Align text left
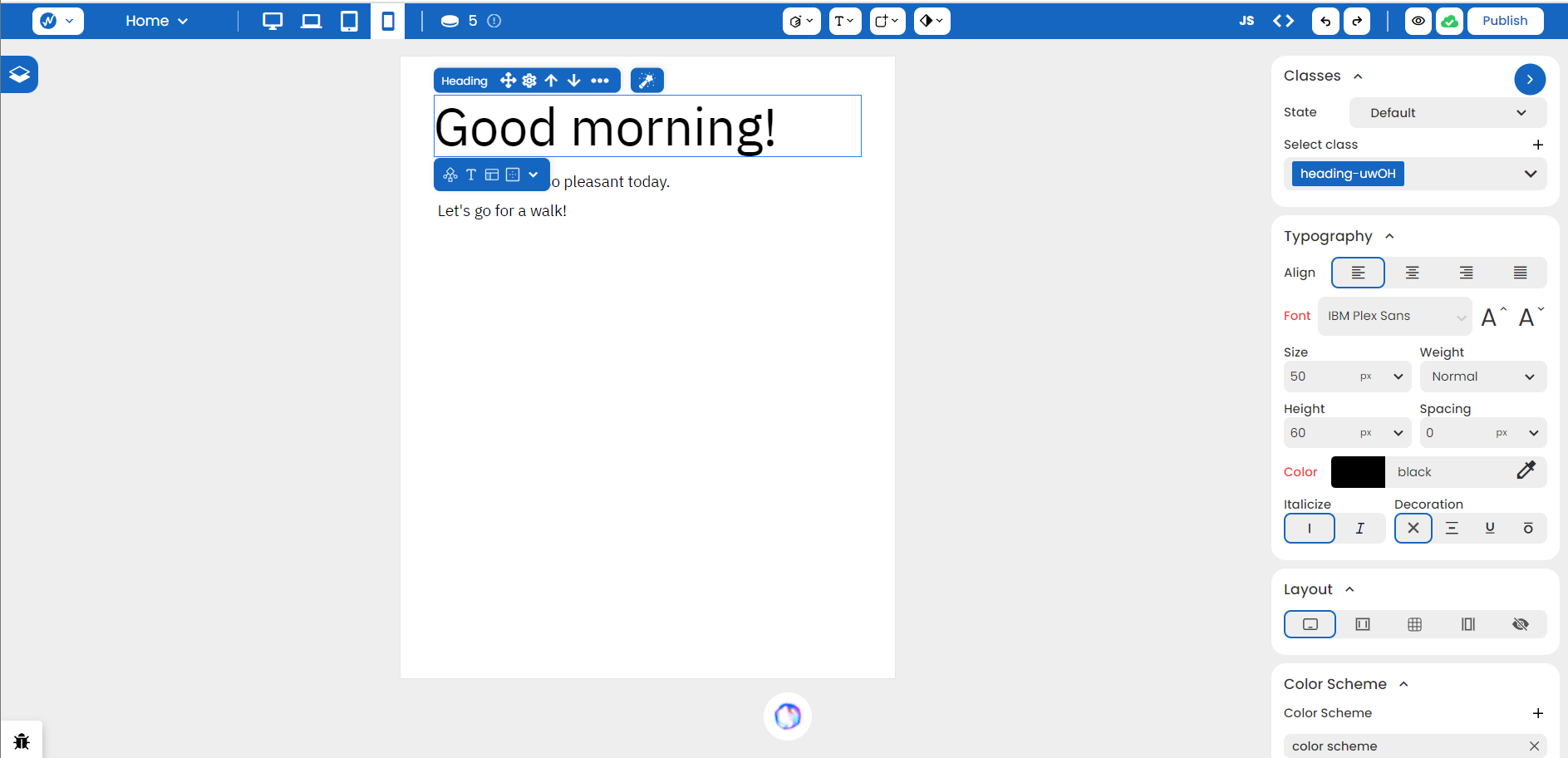 tap(1358, 273)
